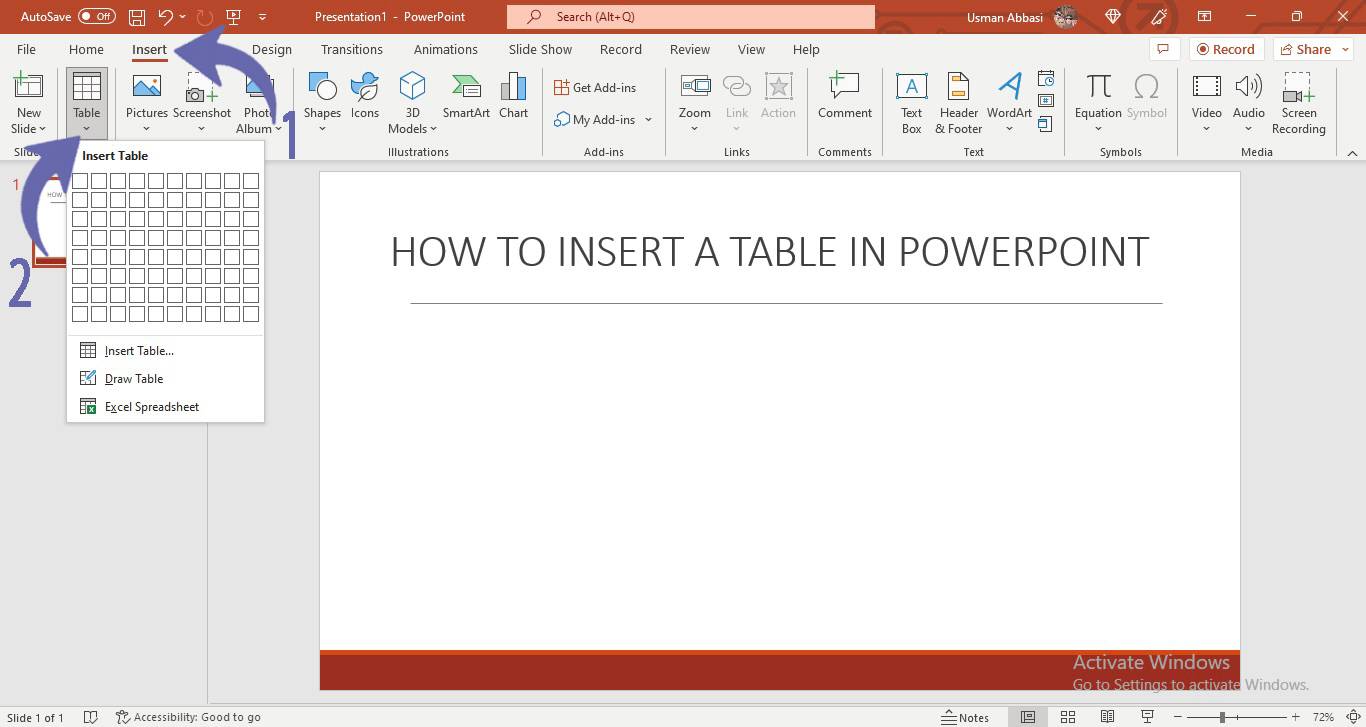Click the Undo arrow icon
Image resolution: width=1366 pixels, height=727 pixels.
(166, 17)
